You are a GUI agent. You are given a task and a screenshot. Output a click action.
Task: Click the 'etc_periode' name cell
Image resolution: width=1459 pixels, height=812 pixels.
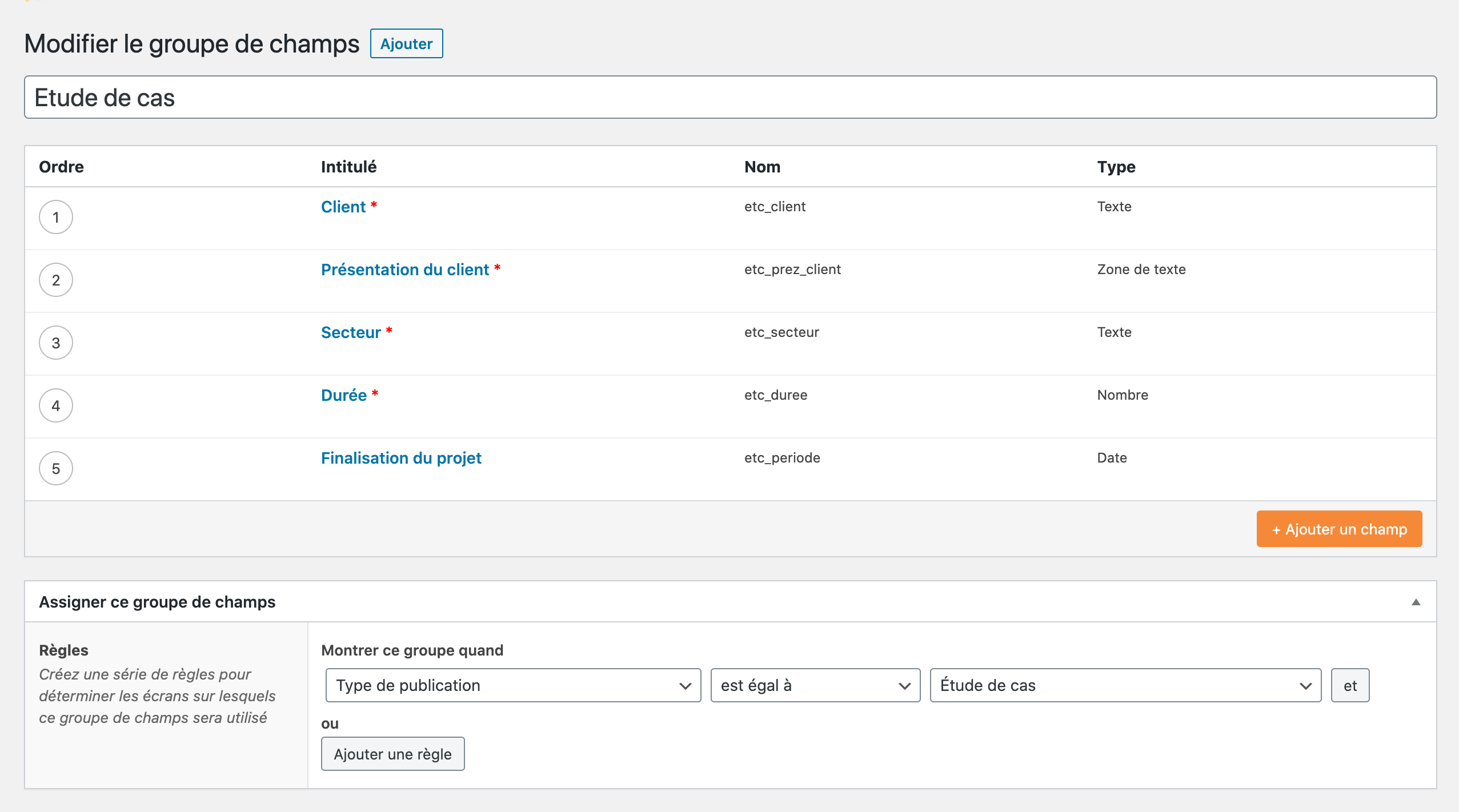click(x=782, y=458)
